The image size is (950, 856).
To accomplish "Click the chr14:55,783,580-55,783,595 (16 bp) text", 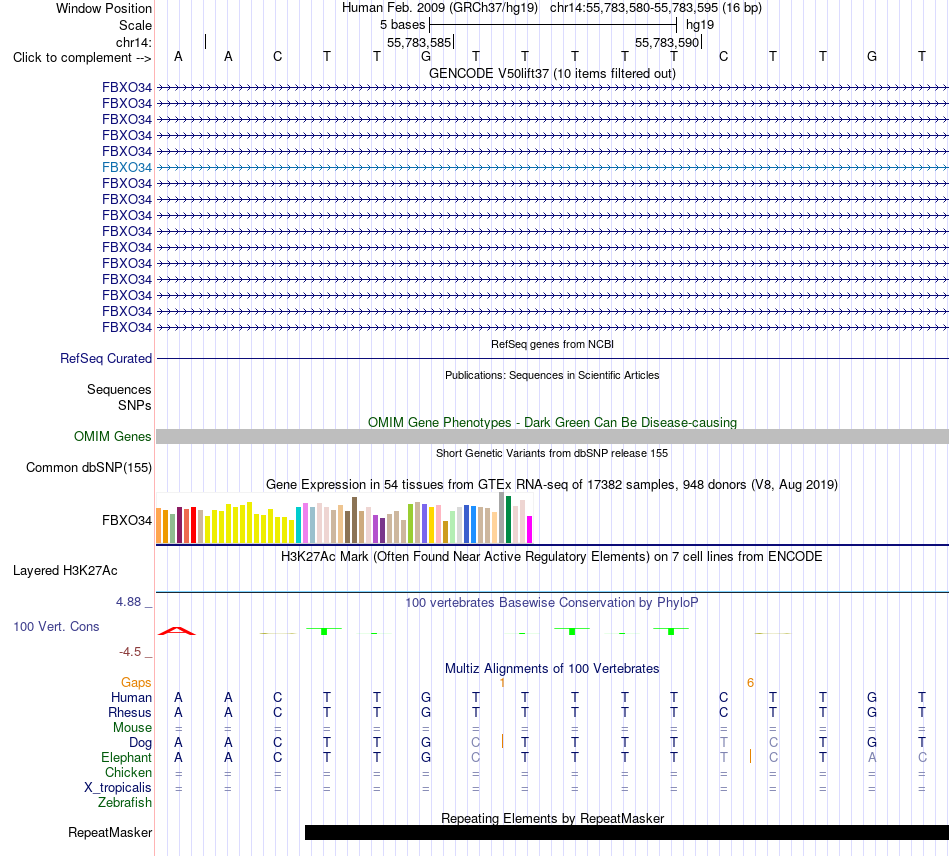I will click(656, 8).
